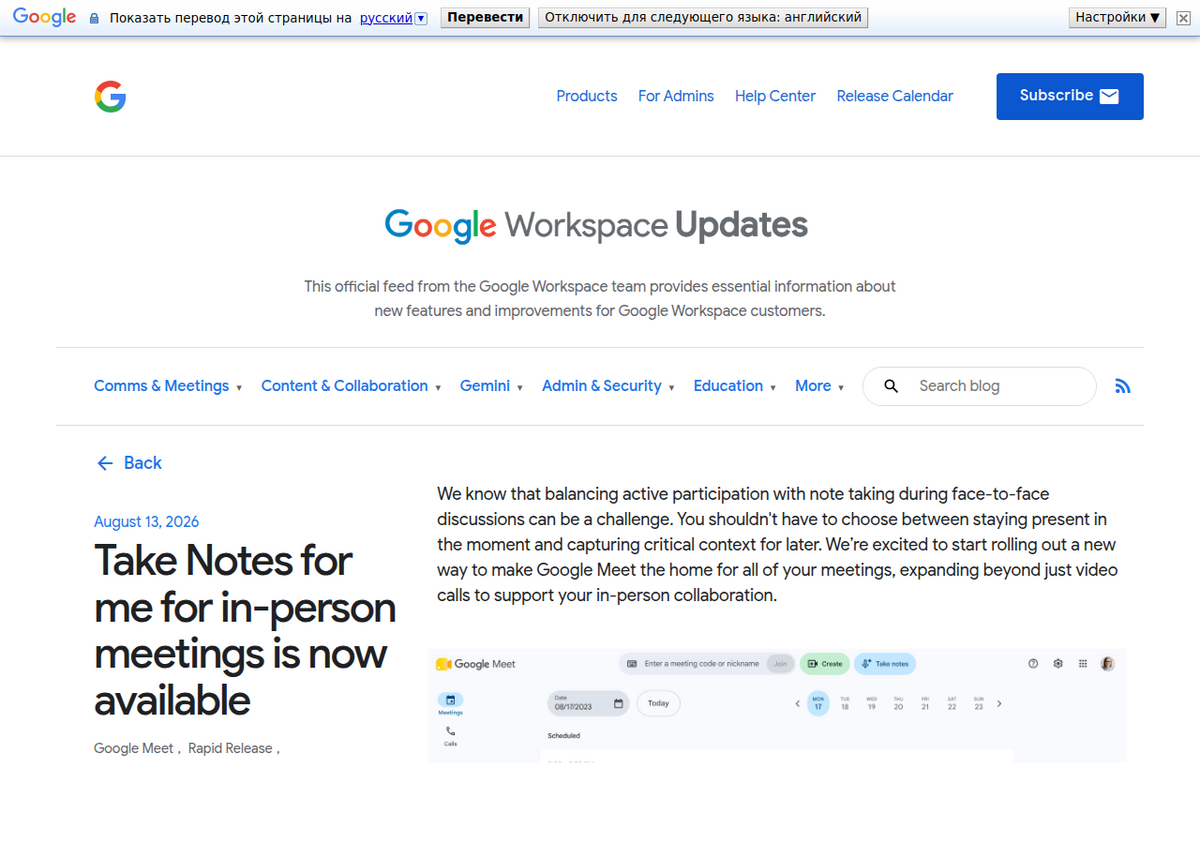This screenshot has width=1200, height=844.
Task: Click the Scheduled label in the Meet screenshot
Action: pyautogui.click(x=564, y=736)
